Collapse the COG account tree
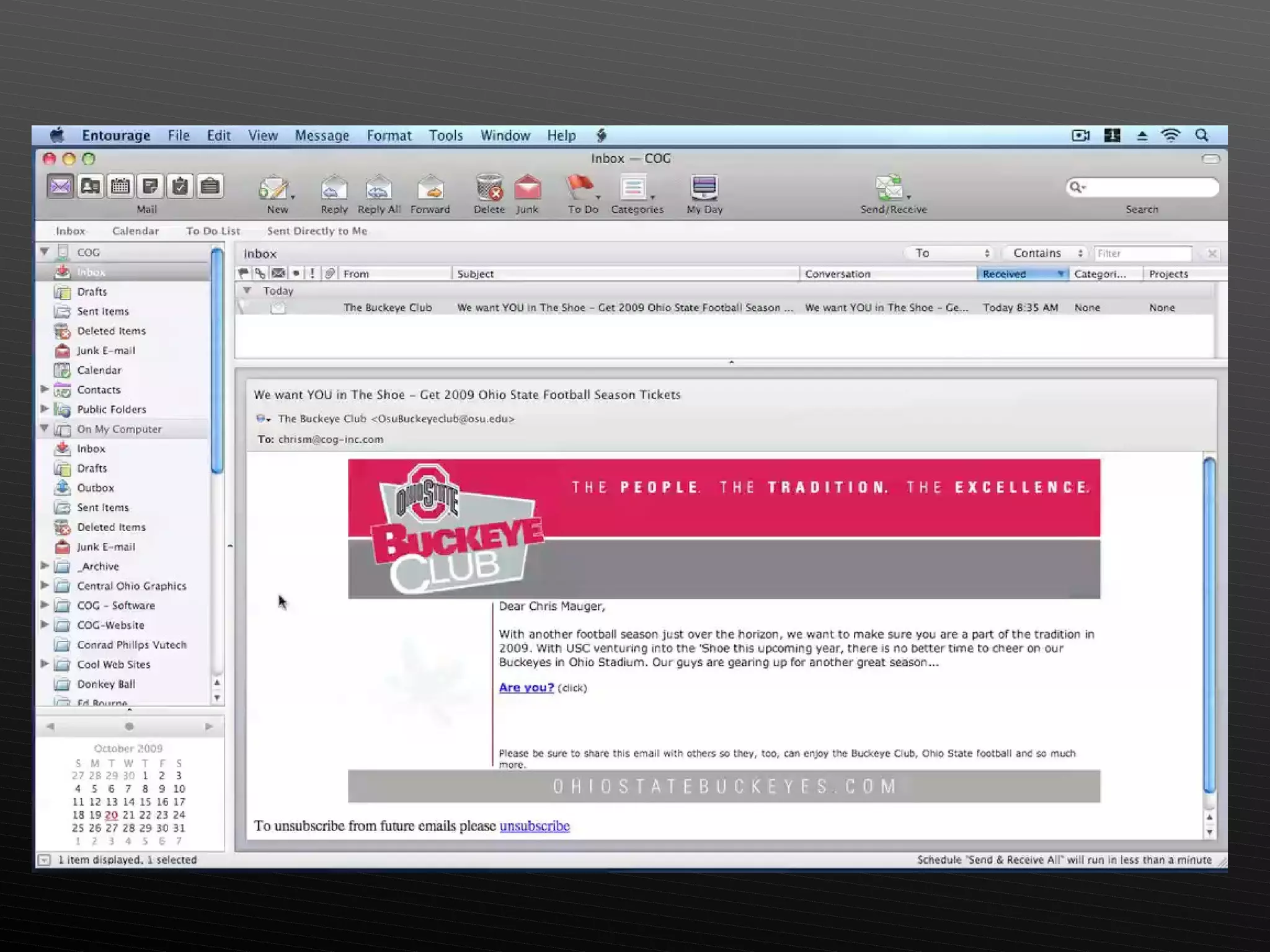This screenshot has height=952, width=1270. (45, 252)
